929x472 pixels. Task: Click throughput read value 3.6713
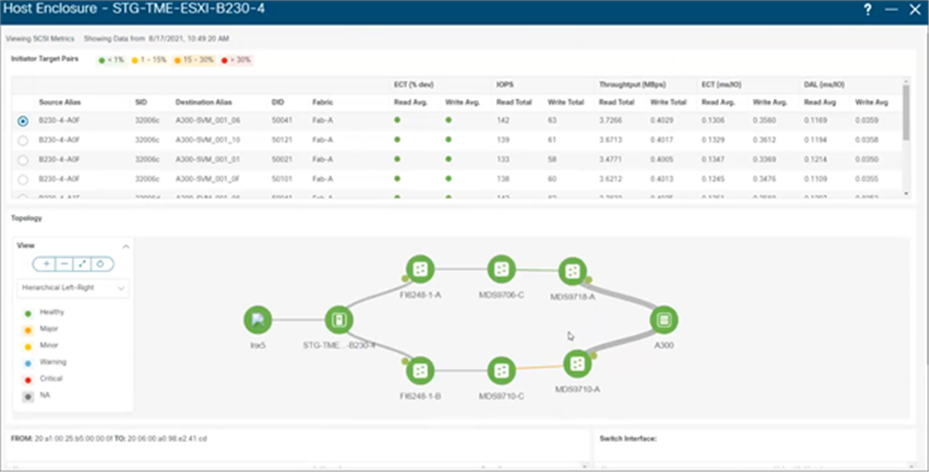[x=610, y=140]
